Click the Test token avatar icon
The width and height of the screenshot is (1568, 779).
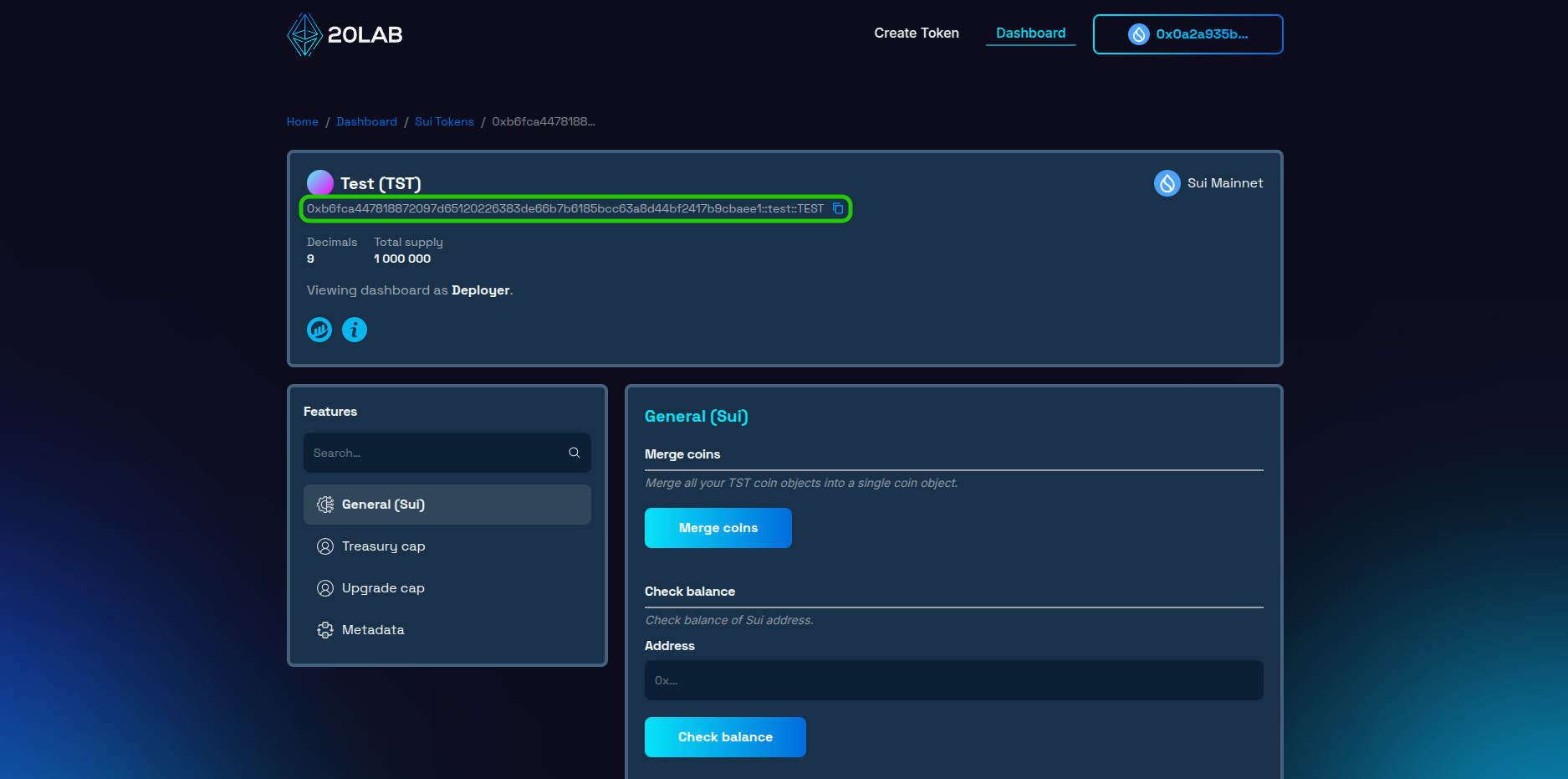320,182
